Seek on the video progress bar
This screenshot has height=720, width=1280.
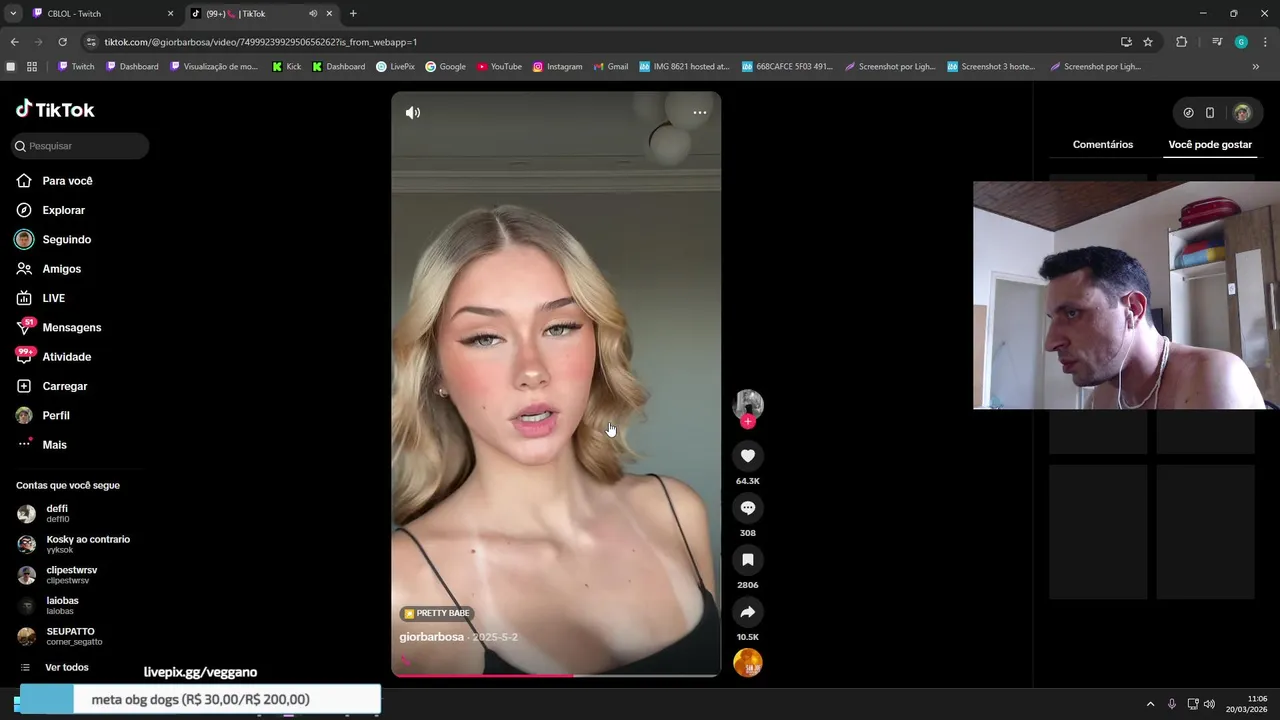(x=556, y=675)
